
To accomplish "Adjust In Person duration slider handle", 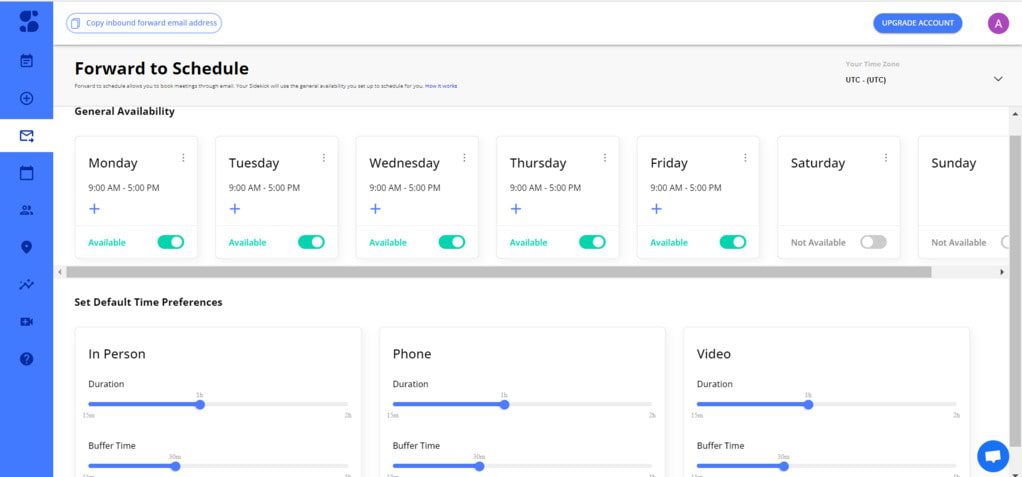I will tap(200, 405).
